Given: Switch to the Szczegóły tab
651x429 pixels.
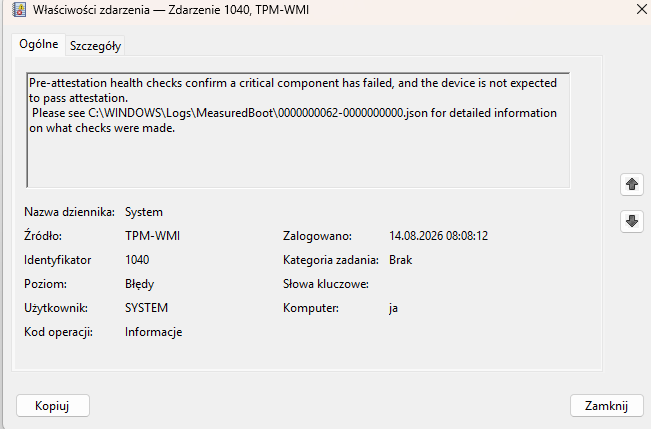Looking at the screenshot, I should [x=95, y=46].
